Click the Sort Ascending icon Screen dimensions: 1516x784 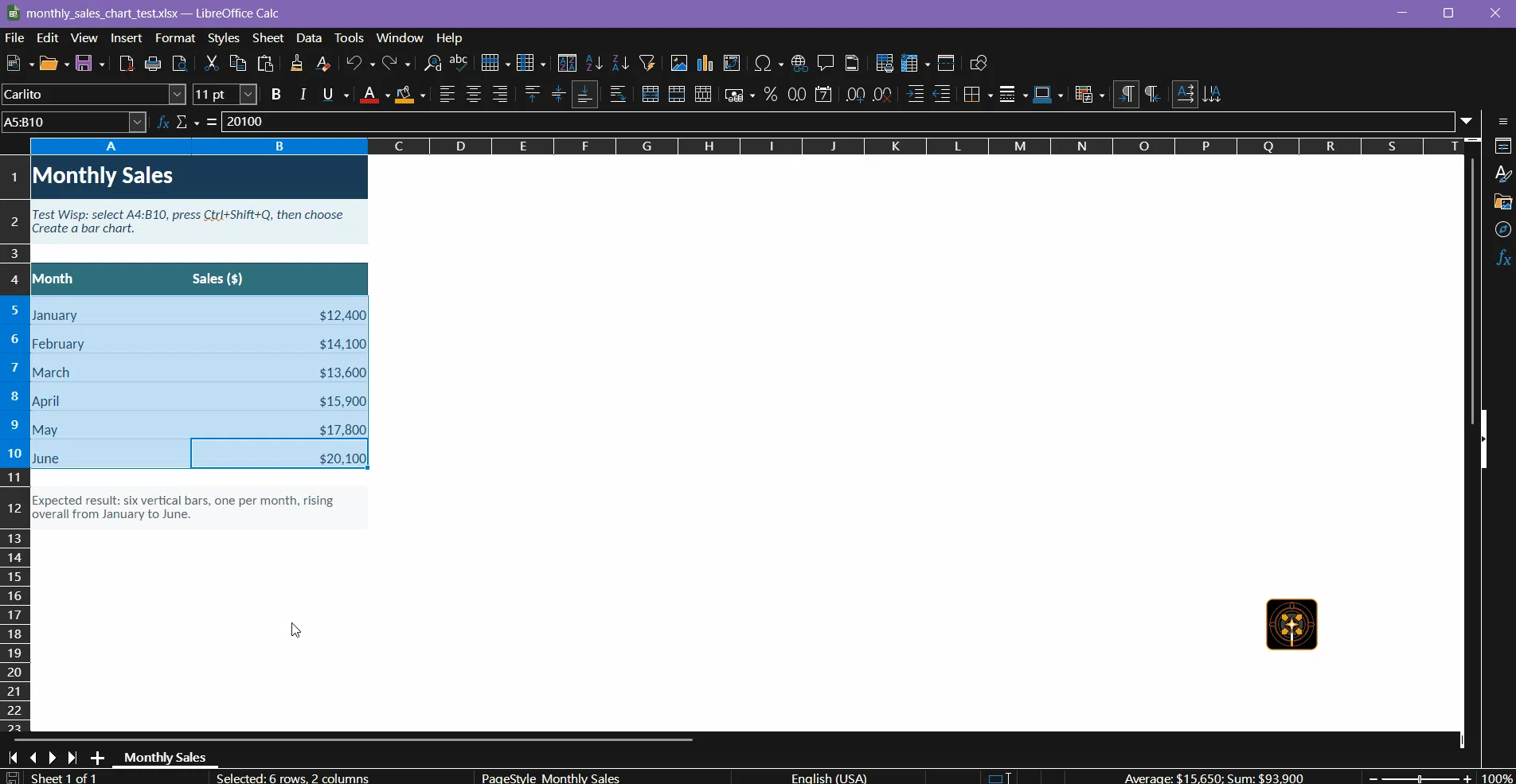(x=594, y=64)
